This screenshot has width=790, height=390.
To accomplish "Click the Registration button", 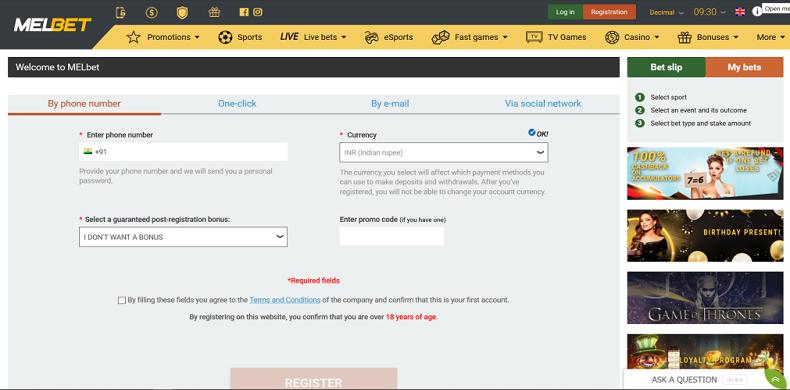I will (609, 12).
